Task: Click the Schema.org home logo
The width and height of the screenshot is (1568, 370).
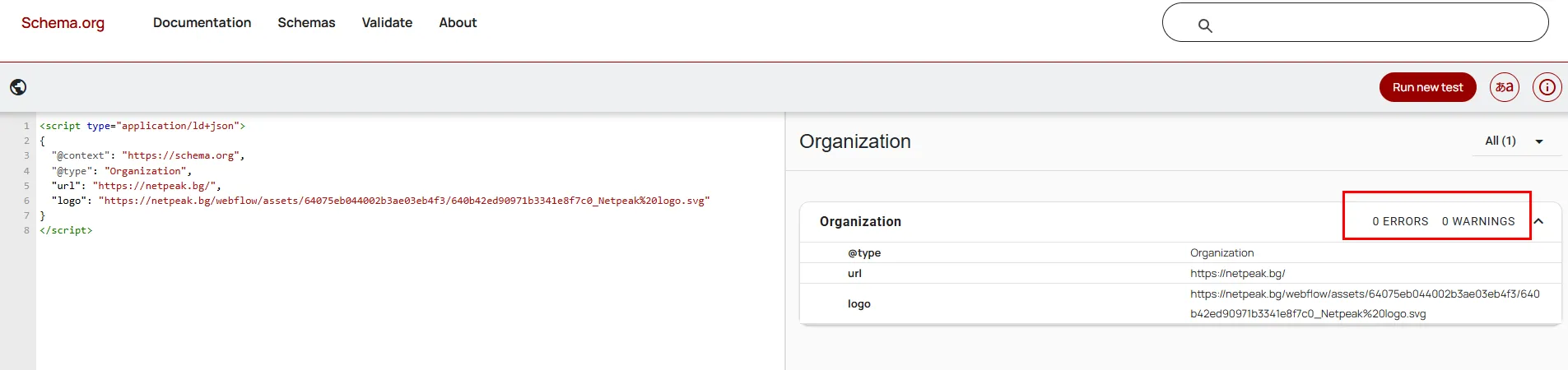Action: tap(63, 23)
